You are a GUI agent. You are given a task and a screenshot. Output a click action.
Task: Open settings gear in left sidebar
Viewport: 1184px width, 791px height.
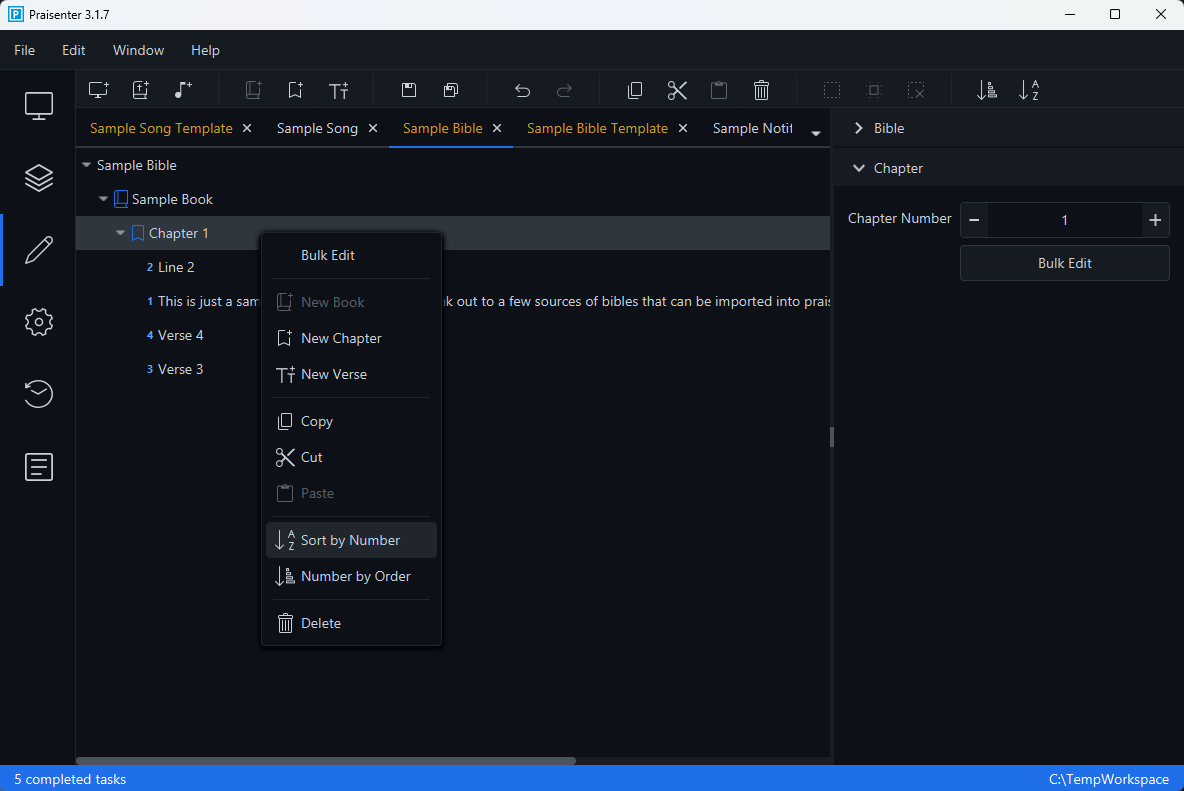coord(38,322)
